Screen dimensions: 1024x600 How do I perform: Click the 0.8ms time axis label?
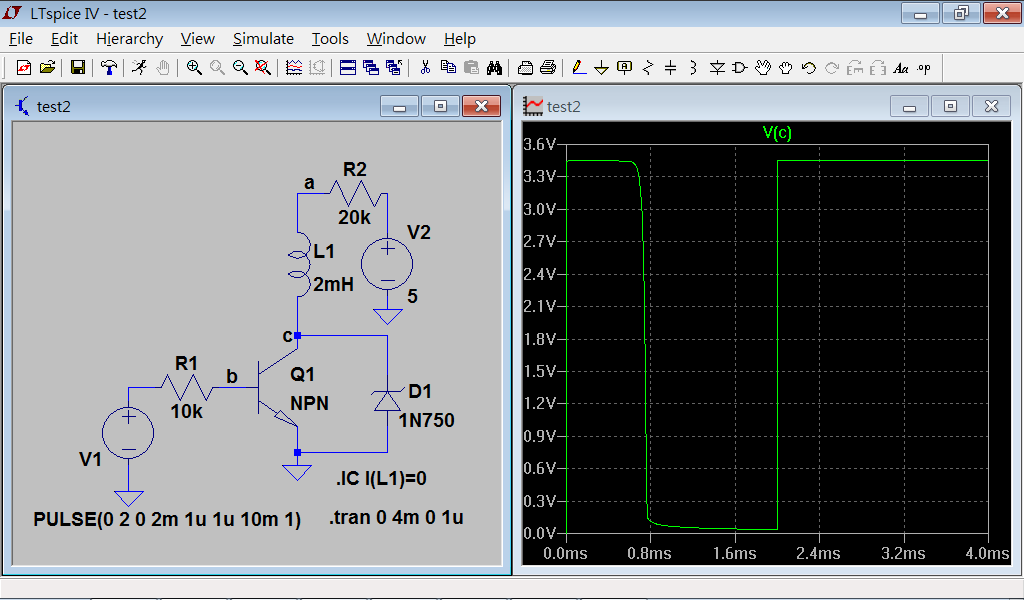pyautogui.click(x=649, y=553)
